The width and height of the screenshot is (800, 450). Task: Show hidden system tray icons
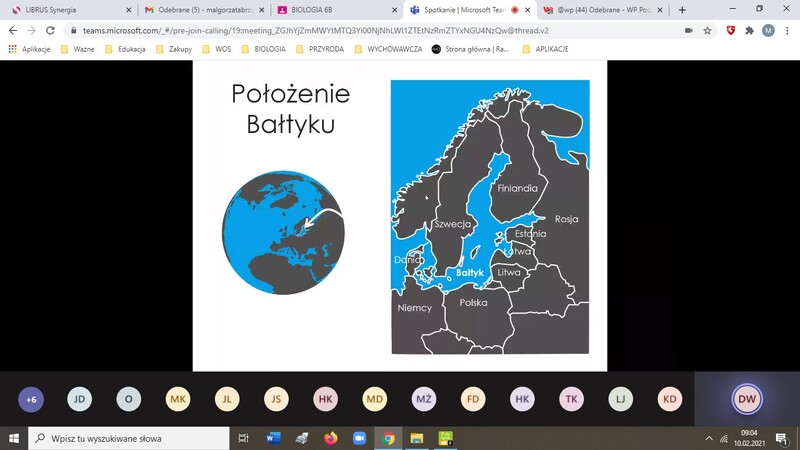click(709, 438)
